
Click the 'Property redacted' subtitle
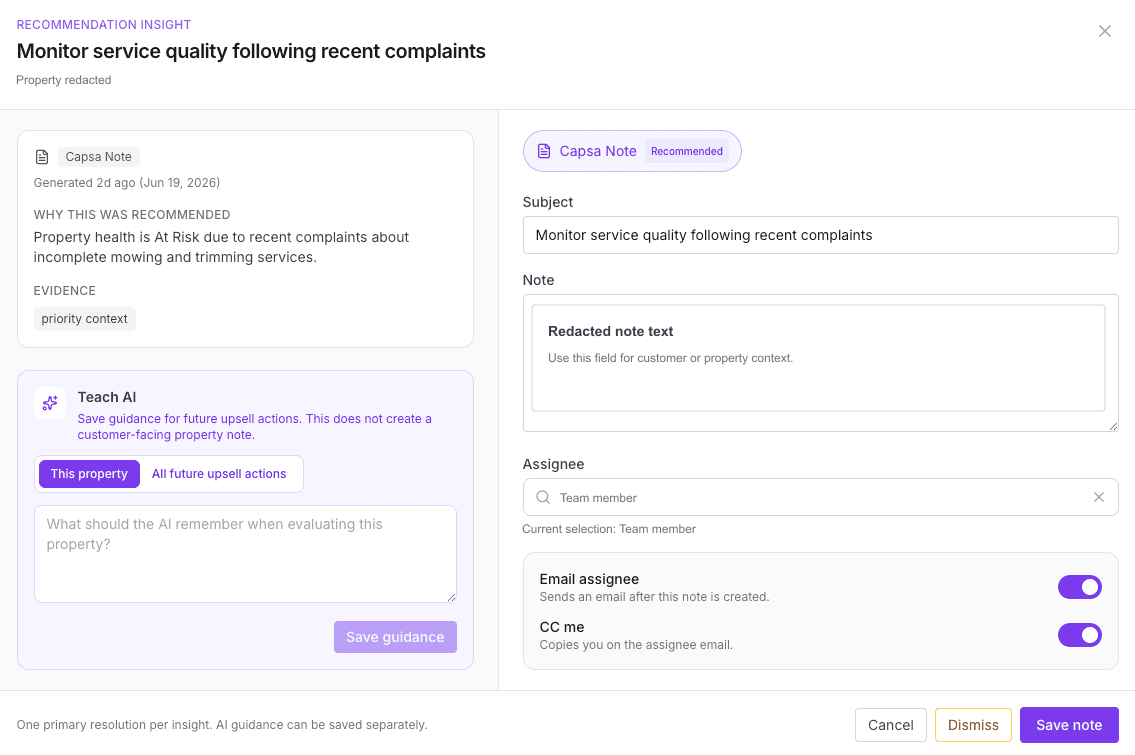click(64, 80)
